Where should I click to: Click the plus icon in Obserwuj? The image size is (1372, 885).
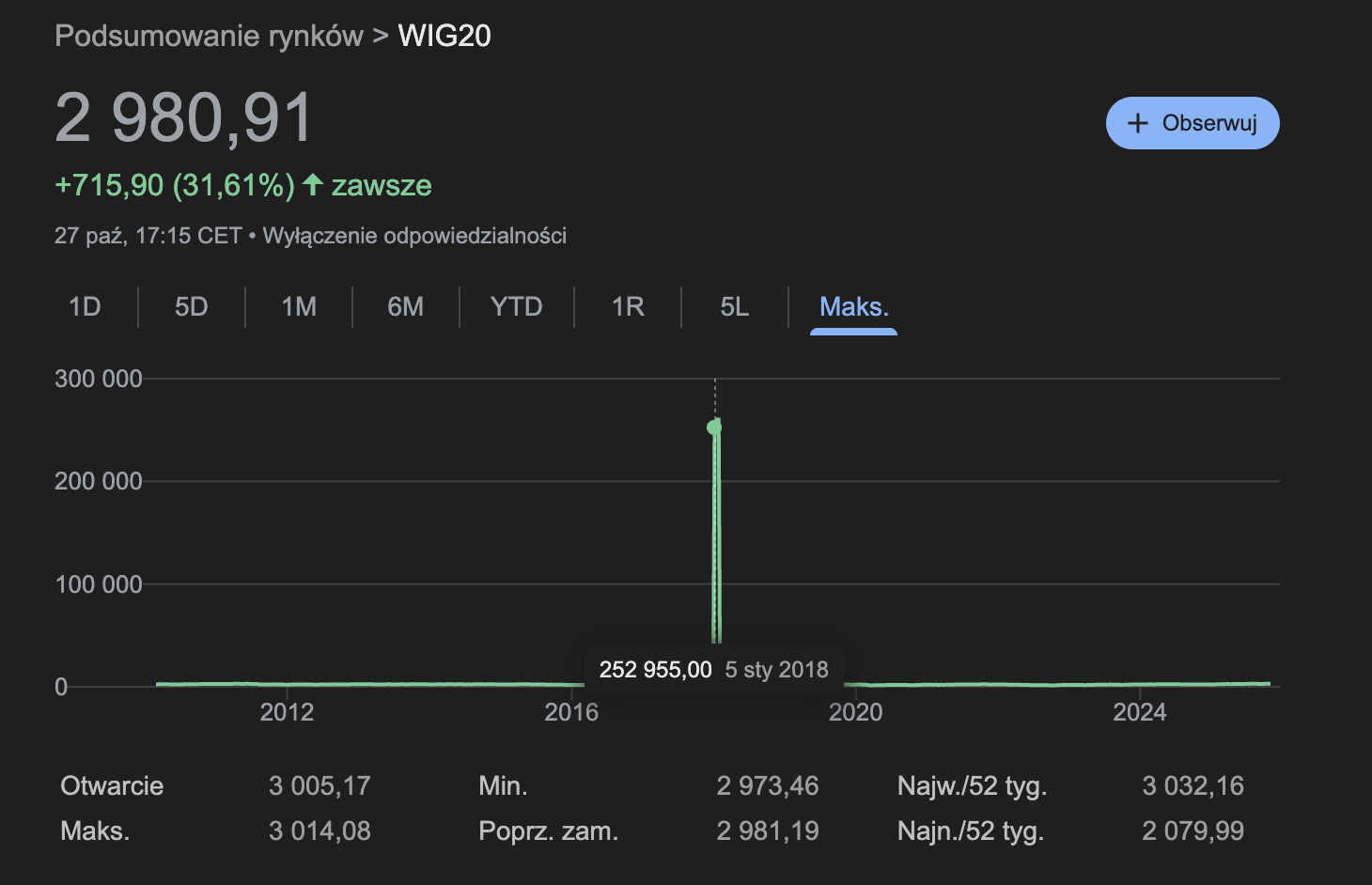tap(1137, 123)
